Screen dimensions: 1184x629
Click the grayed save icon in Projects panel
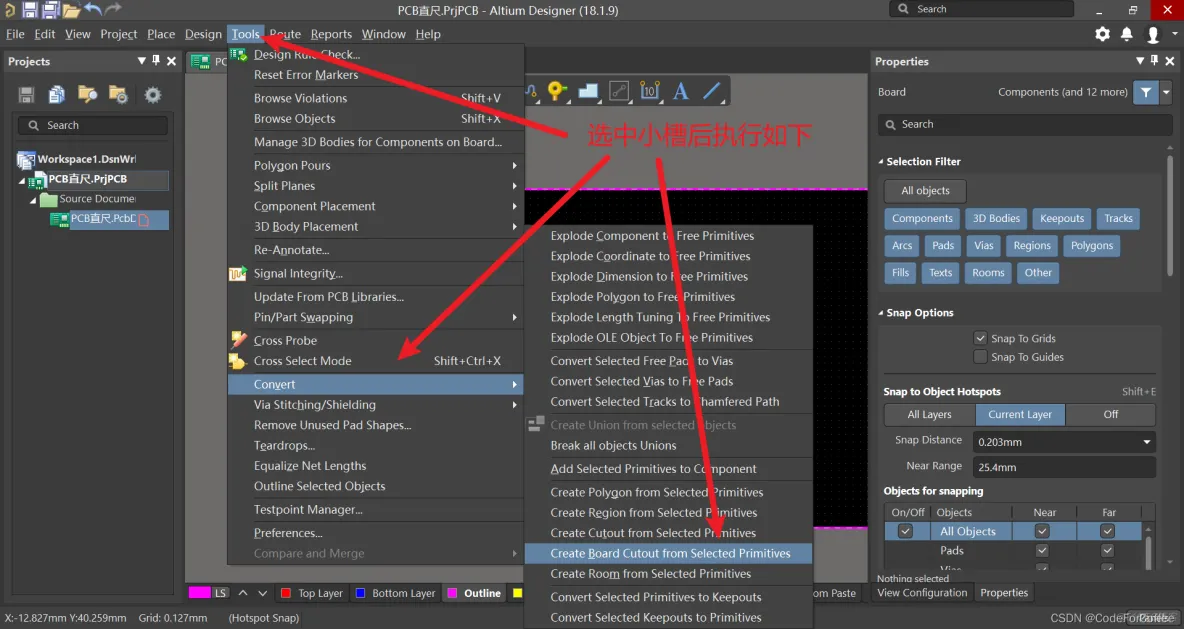click(26, 94)
